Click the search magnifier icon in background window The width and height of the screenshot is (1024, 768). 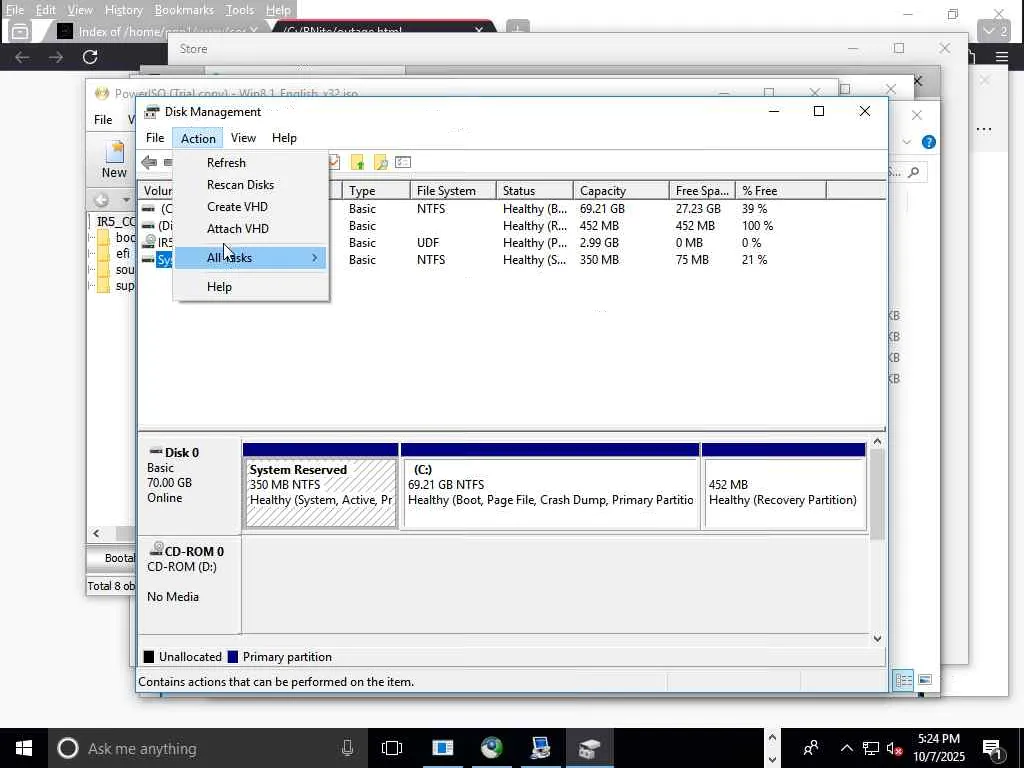[914, 172]
